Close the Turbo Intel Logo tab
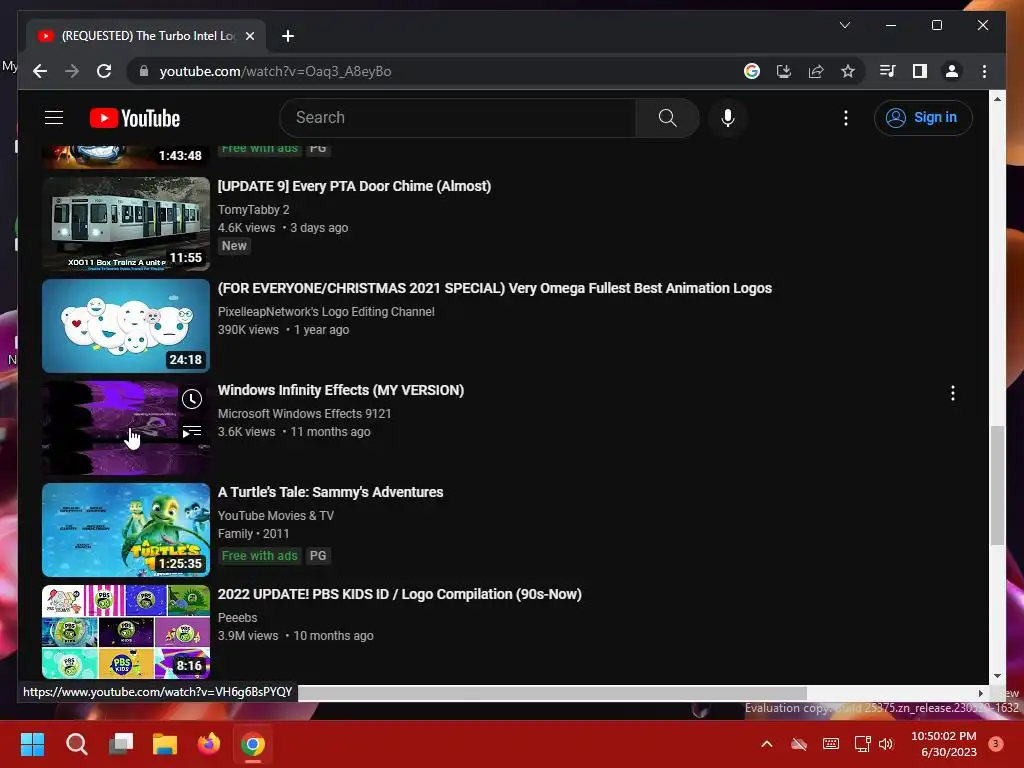Viewport: 1024px width, 768px height. [x=249, y=36]
